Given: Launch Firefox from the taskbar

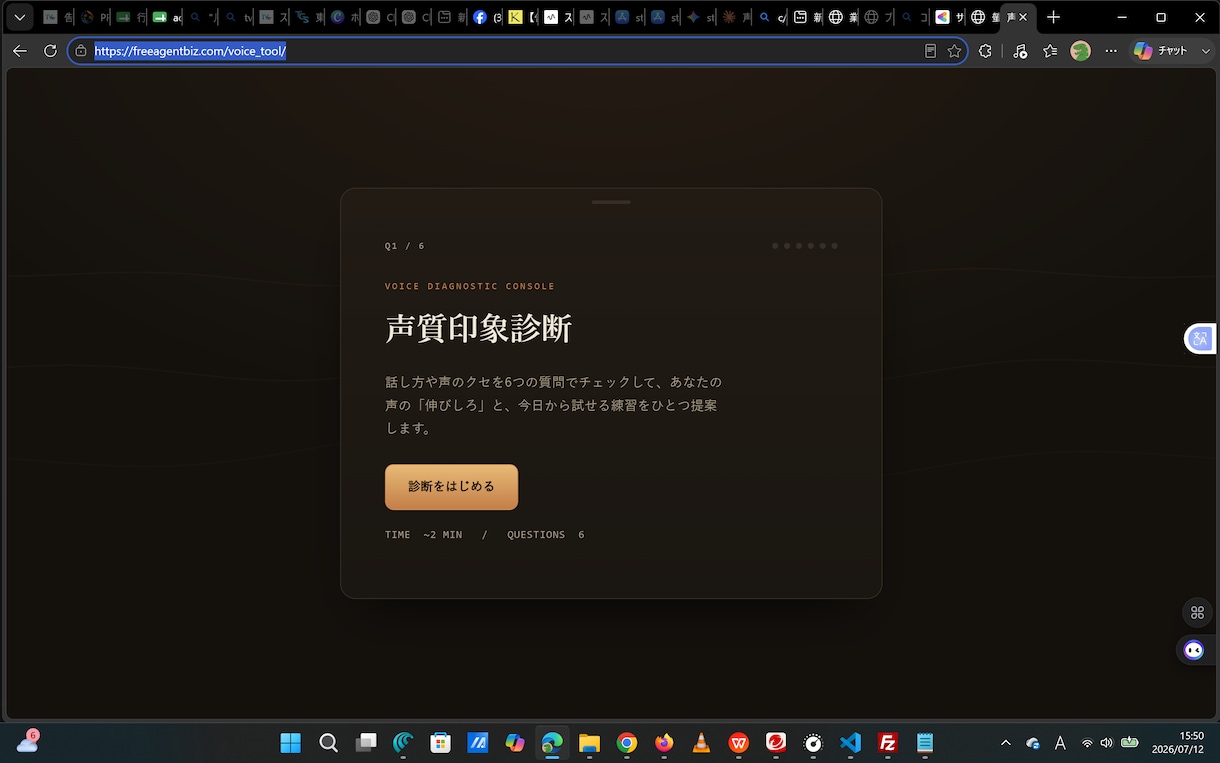Looking at the screenshot, I should (x=664, y=743).
